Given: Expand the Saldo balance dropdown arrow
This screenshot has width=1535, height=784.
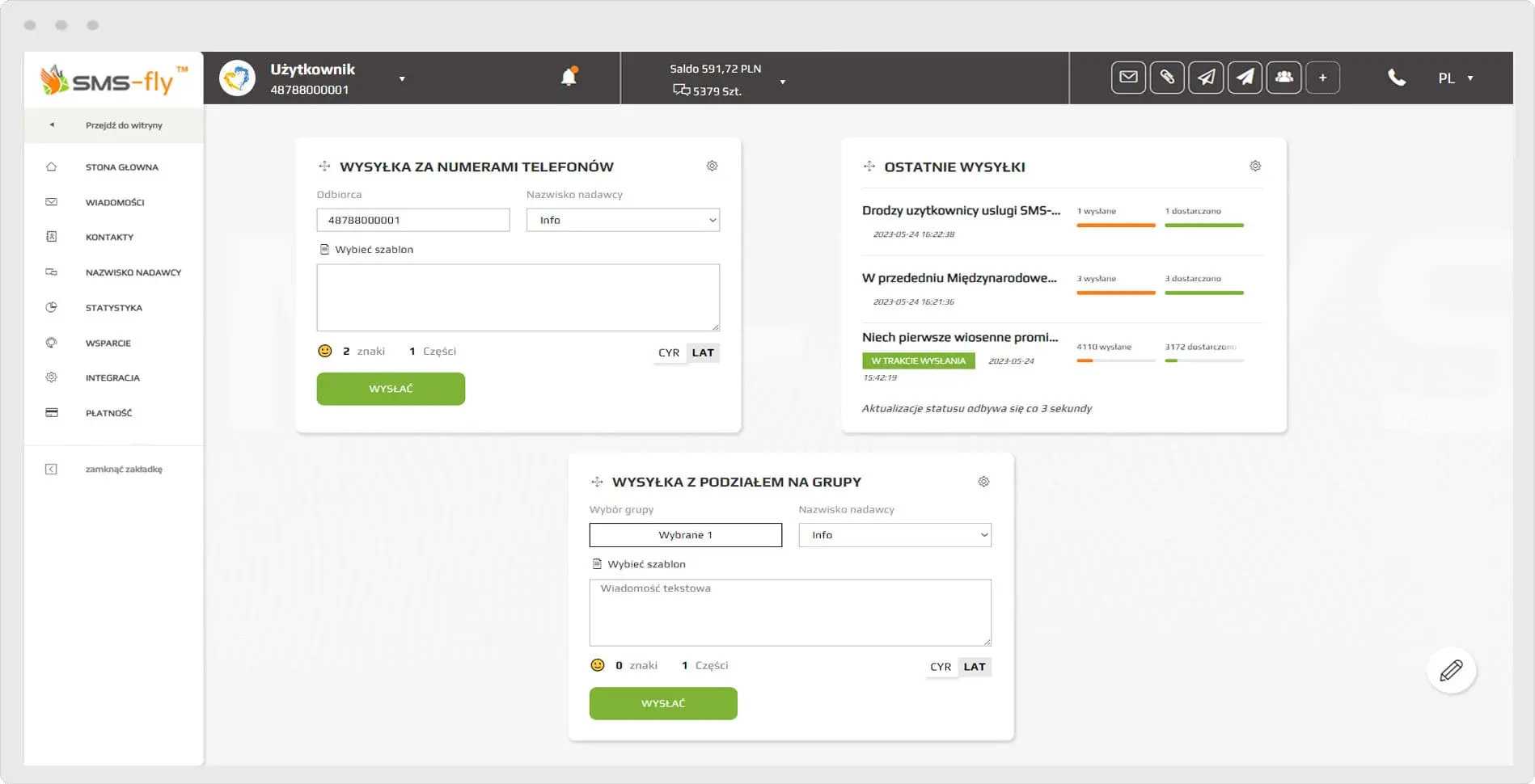Looking at the screenshot, I should [x=782, y=82].
